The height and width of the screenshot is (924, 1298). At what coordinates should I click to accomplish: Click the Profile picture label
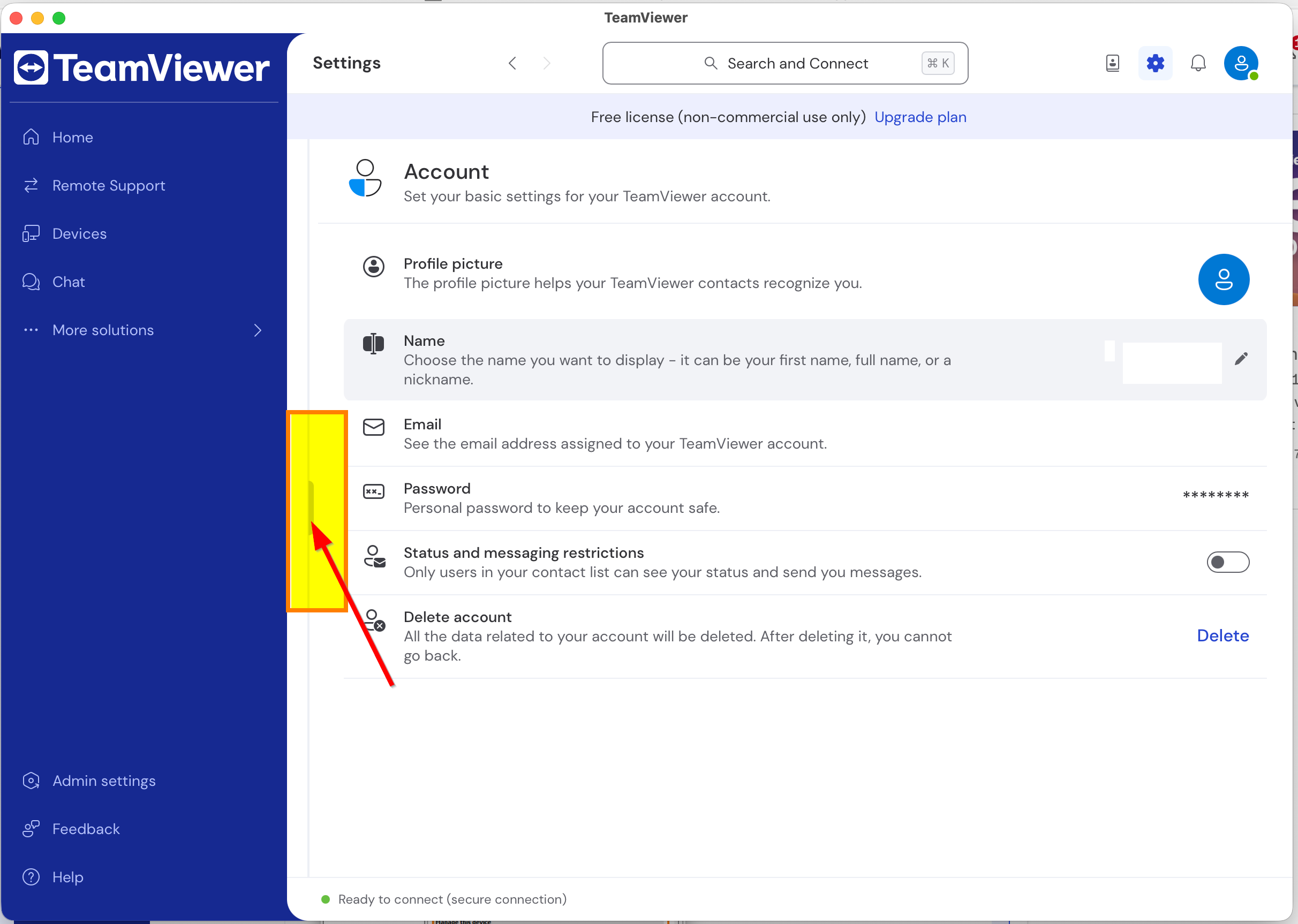click(x=453, y=264)
